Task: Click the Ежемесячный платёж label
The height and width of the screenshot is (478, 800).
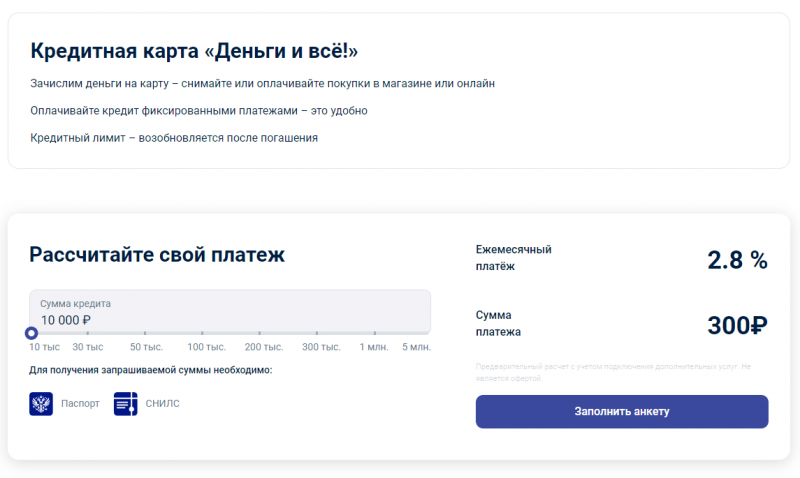Action: click(514, 258)
